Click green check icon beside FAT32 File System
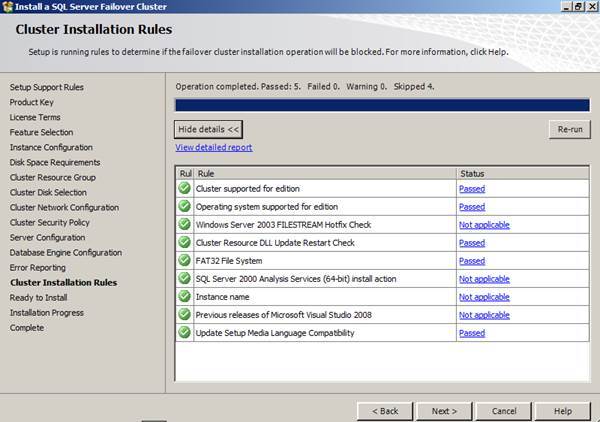This screenshot has height=422, width=600. (184, 260)
